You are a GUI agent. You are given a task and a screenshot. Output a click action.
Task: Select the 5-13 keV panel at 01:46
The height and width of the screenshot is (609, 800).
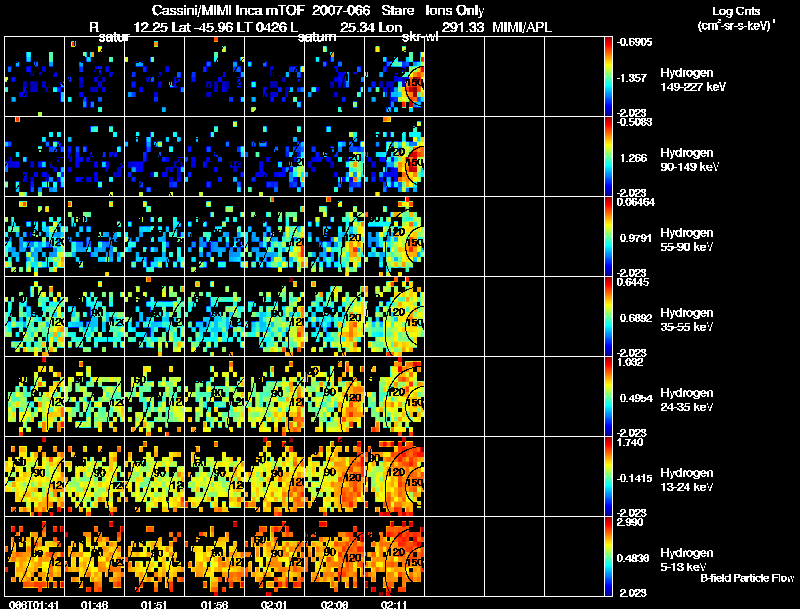(94, 557)
